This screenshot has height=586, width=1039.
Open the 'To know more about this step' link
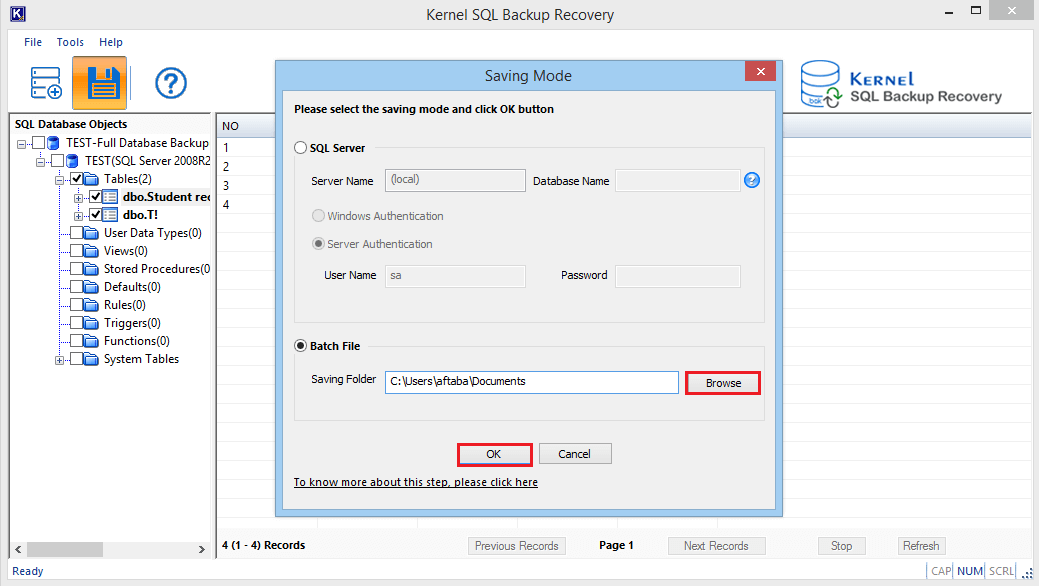[x=415, y=482]
